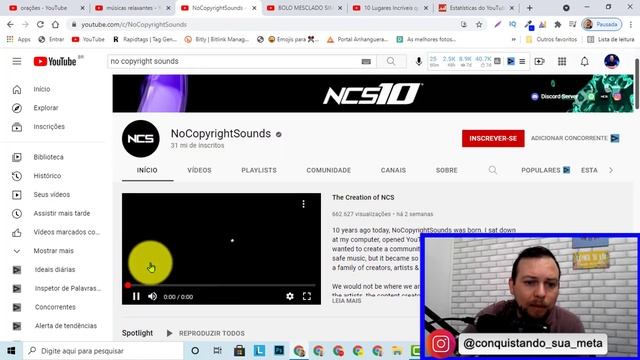Show more channel tabs with the right chevron
Viewport: 640px width, 360px height.
point(611,170)
